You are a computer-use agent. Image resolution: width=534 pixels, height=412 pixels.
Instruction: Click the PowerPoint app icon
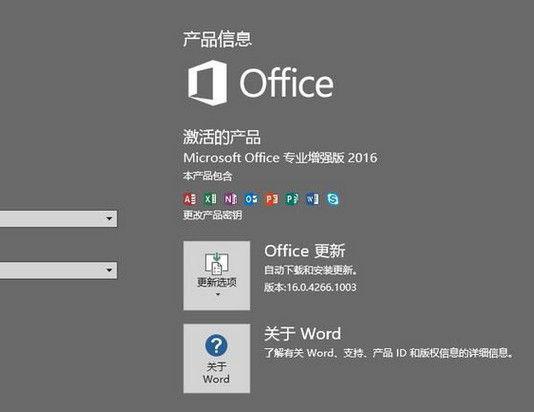272,199
